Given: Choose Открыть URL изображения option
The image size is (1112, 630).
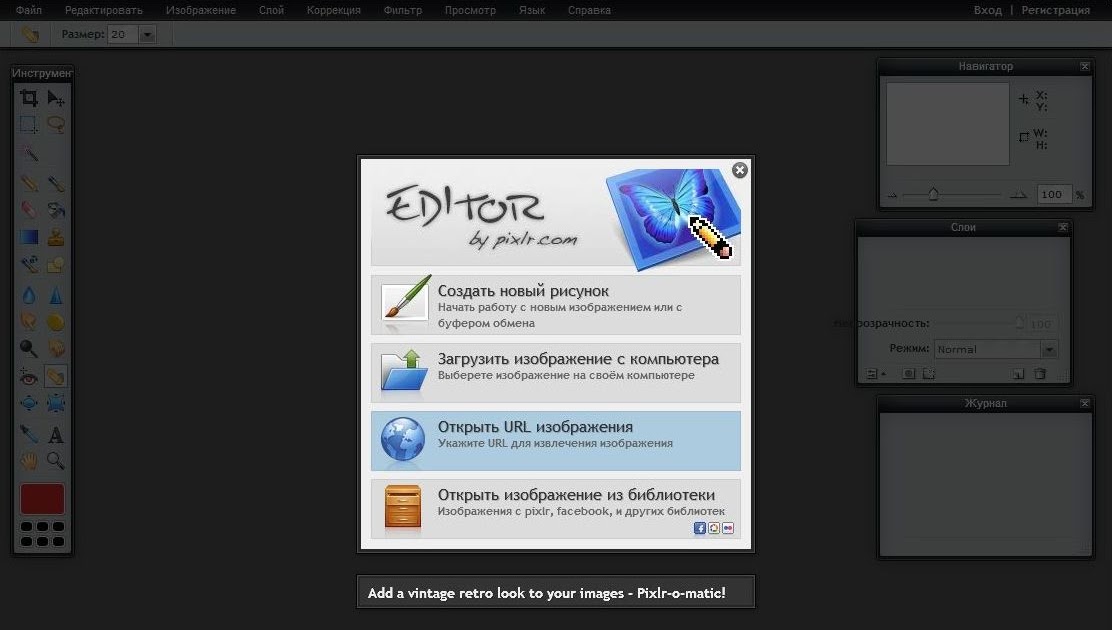Looking at the screenshot, I should pos(555,441).
